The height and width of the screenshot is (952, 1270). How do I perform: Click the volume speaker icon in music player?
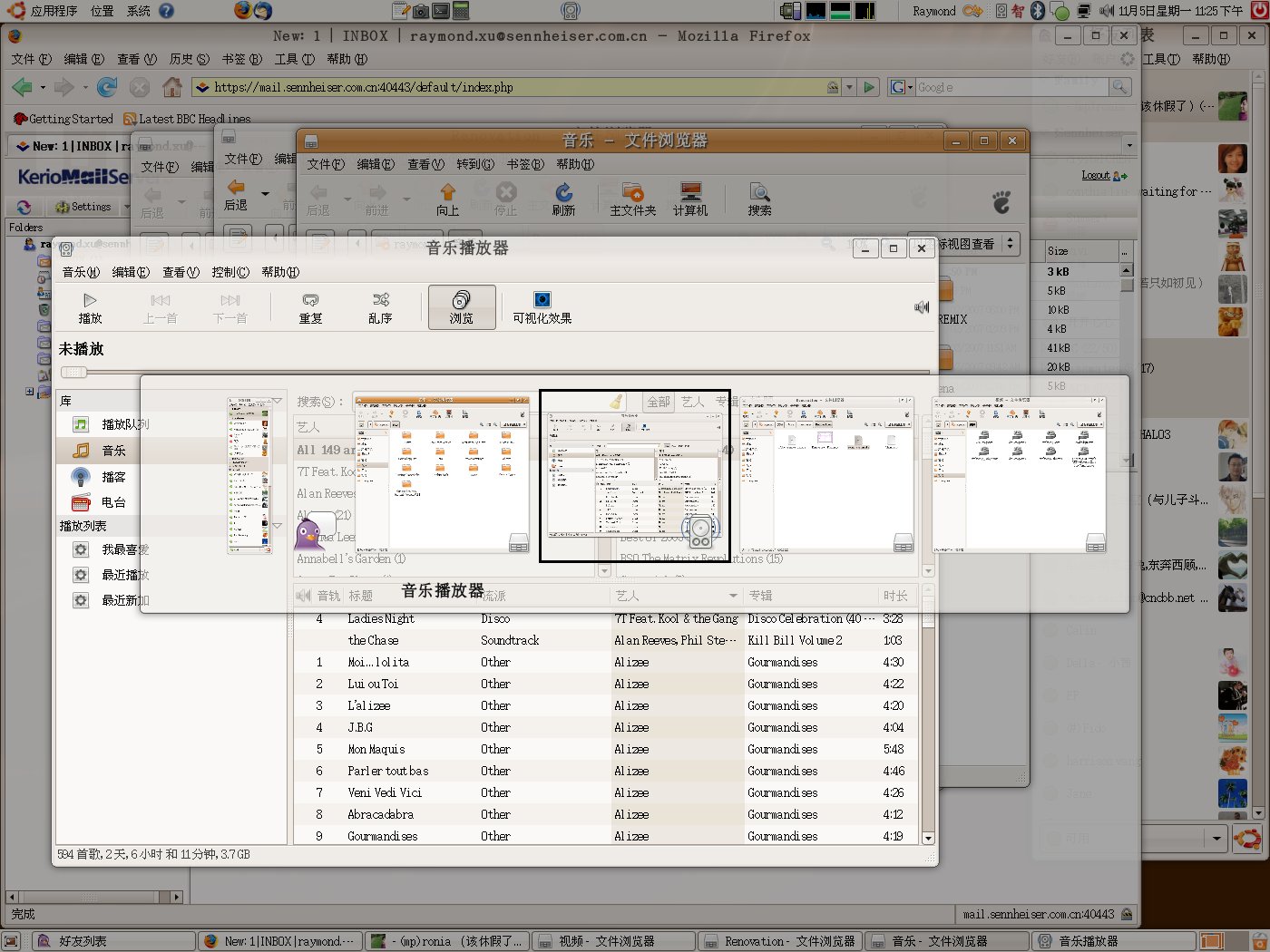pos(922,307)
